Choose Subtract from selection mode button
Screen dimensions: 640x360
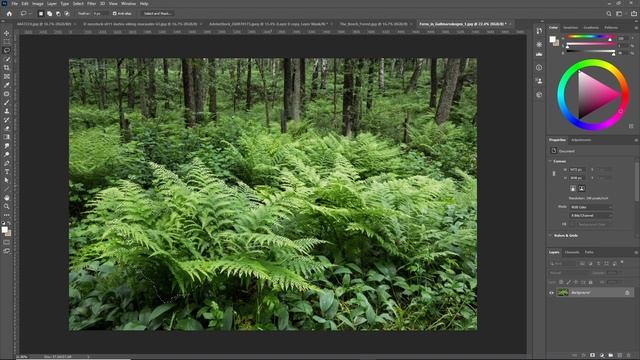pyautogui.click(x=58, y=13)
